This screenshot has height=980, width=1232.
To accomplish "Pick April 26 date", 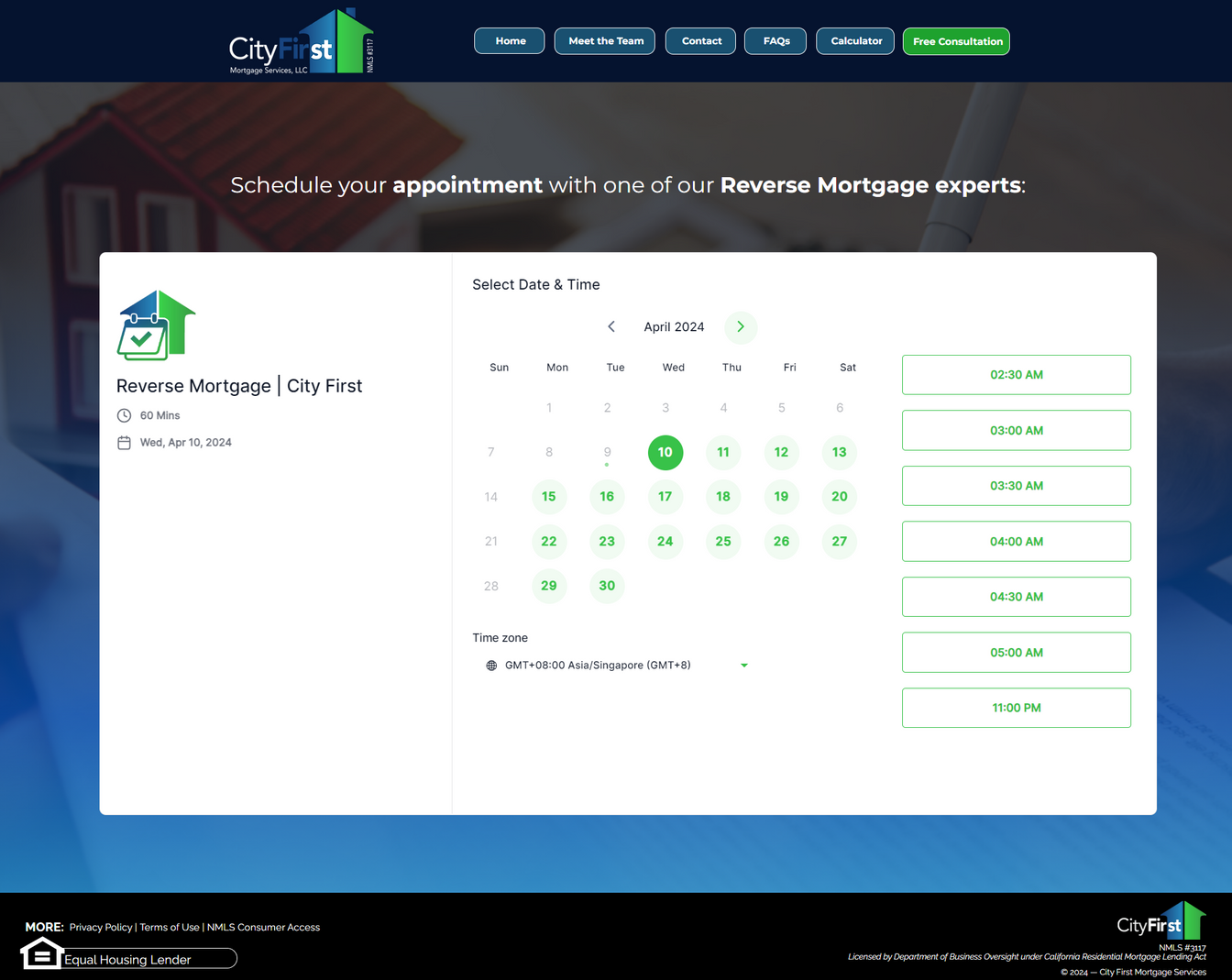I will click(781, 542).
